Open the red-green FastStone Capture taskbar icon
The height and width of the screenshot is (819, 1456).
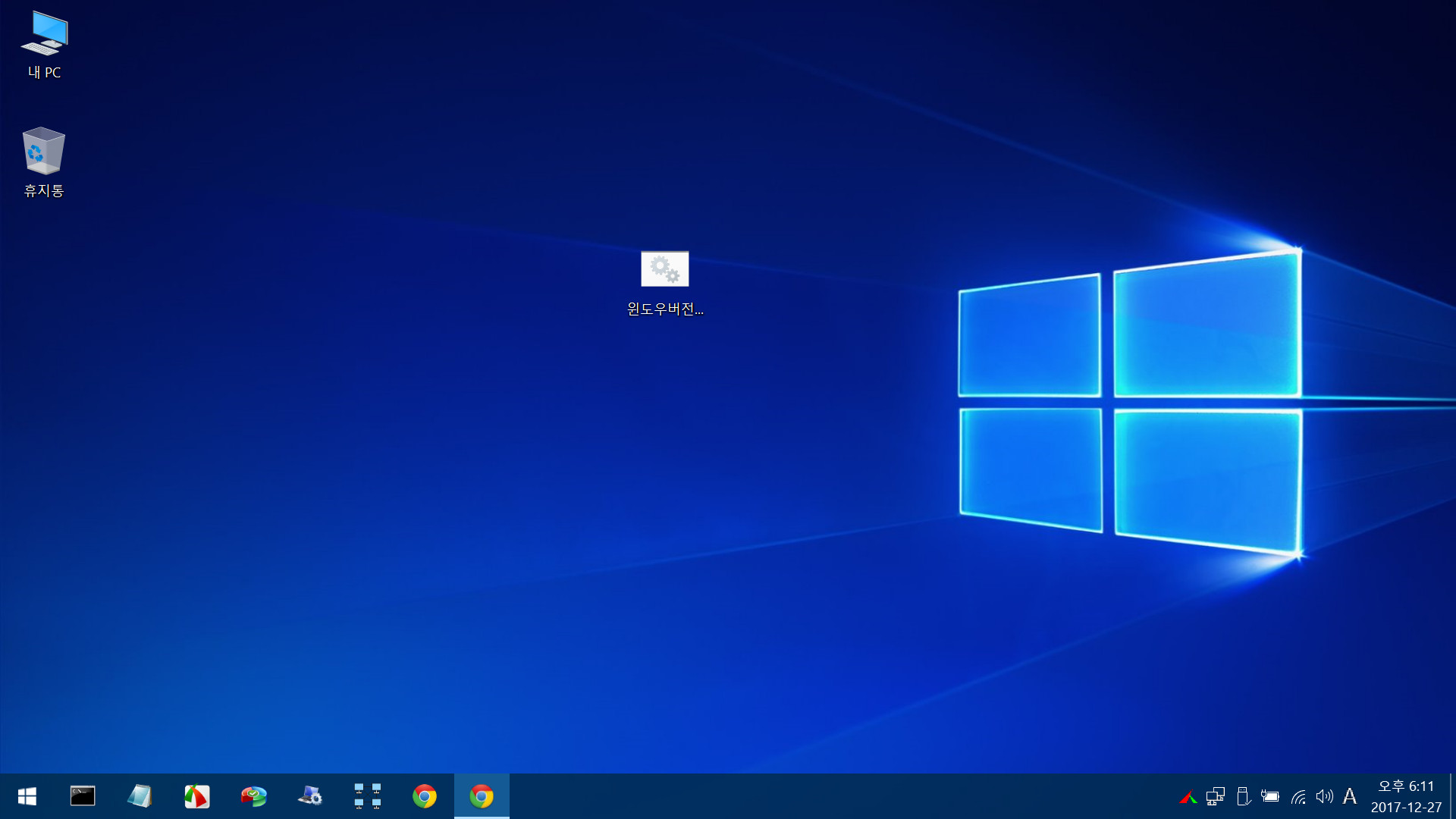click(x=196, y=796)
